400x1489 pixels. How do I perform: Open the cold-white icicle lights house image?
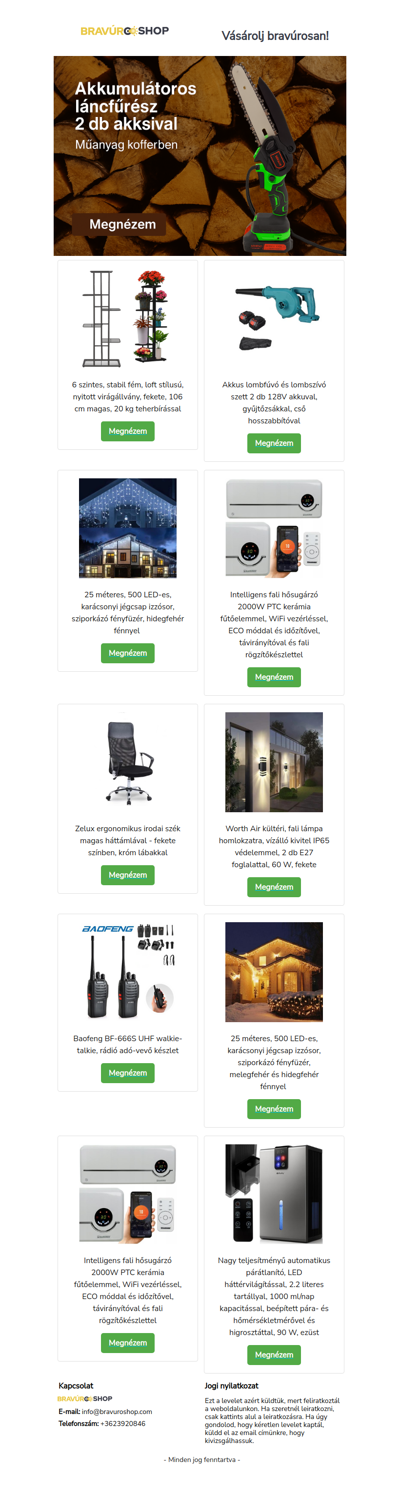127,528
